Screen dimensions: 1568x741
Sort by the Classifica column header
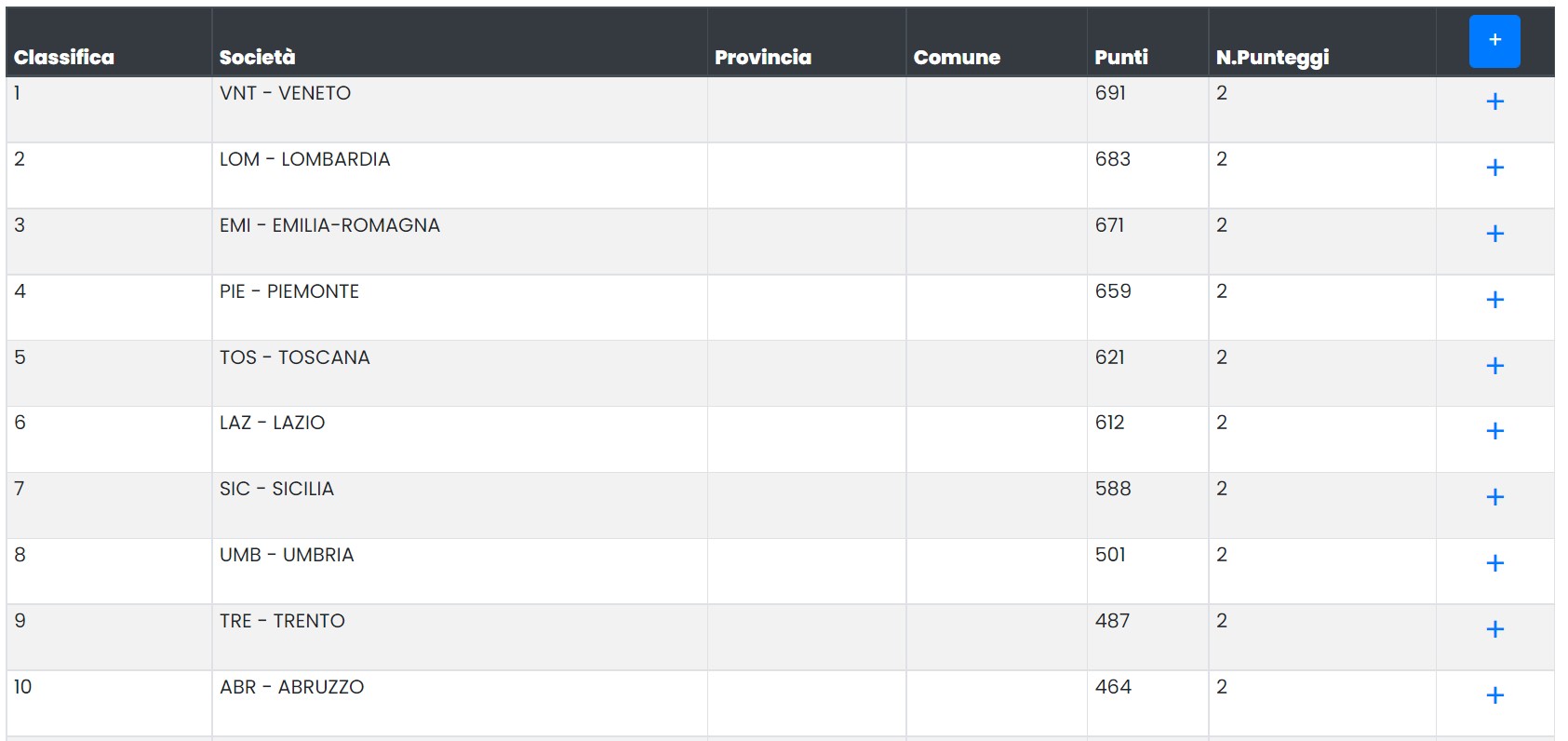pyautogui.click(x=64, y=58)
